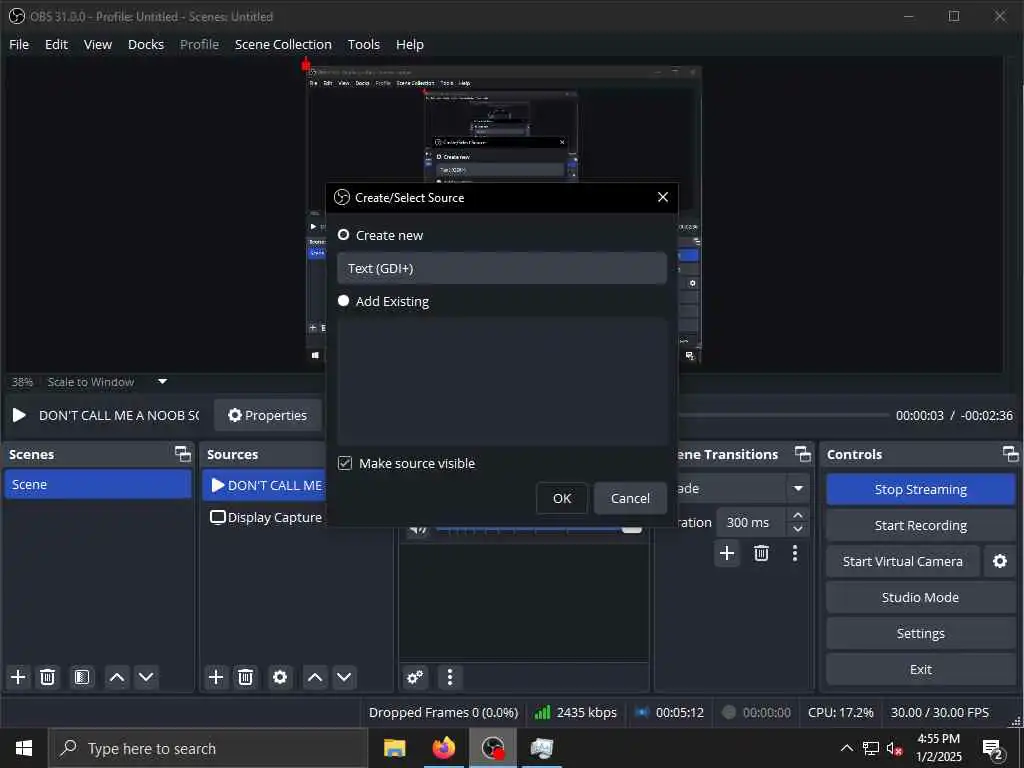This screenshot has width=1024, height=768.
Task: Open the Tools menu
Action: tap(364, 44)
